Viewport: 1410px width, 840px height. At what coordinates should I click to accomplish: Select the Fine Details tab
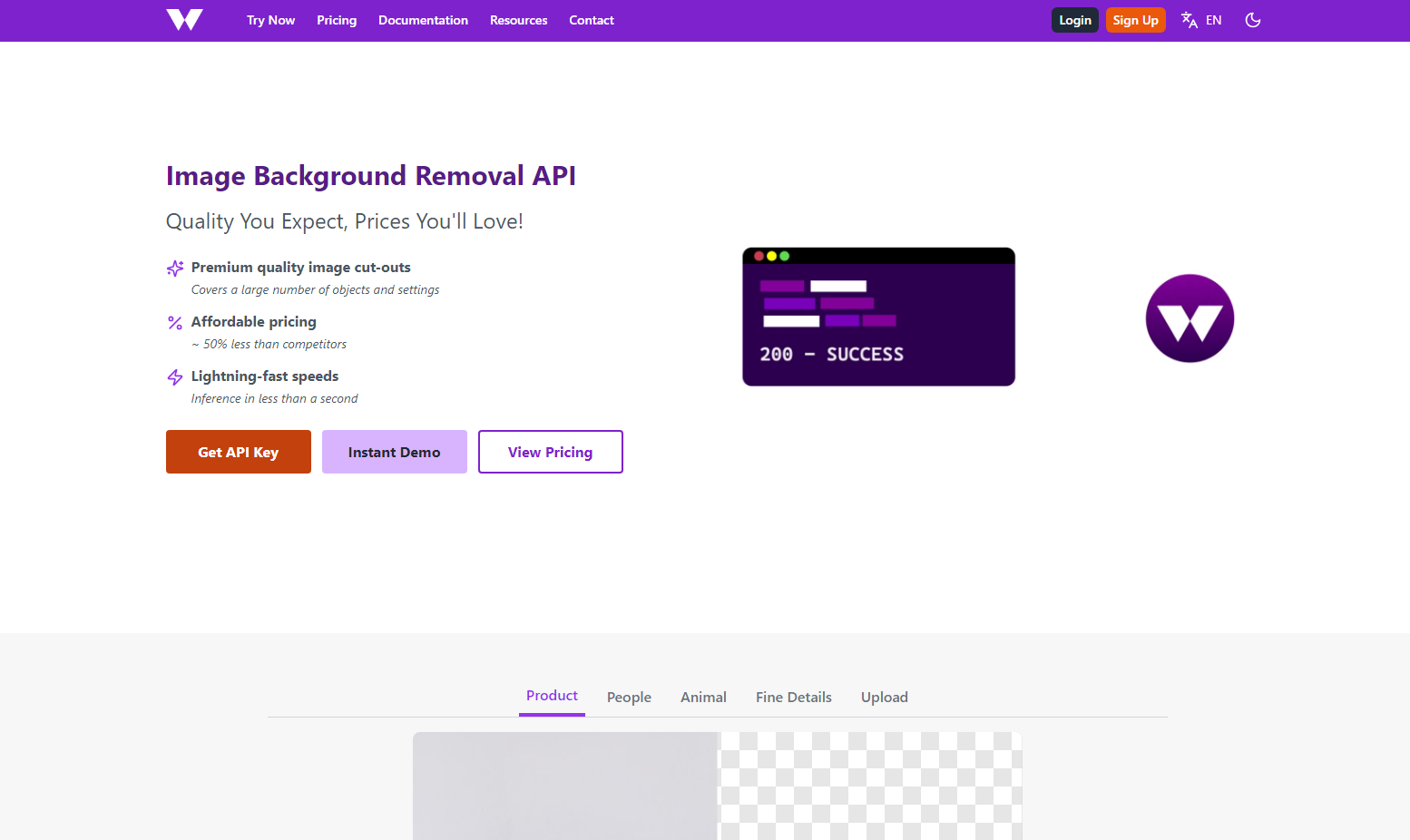coord(793,697)
